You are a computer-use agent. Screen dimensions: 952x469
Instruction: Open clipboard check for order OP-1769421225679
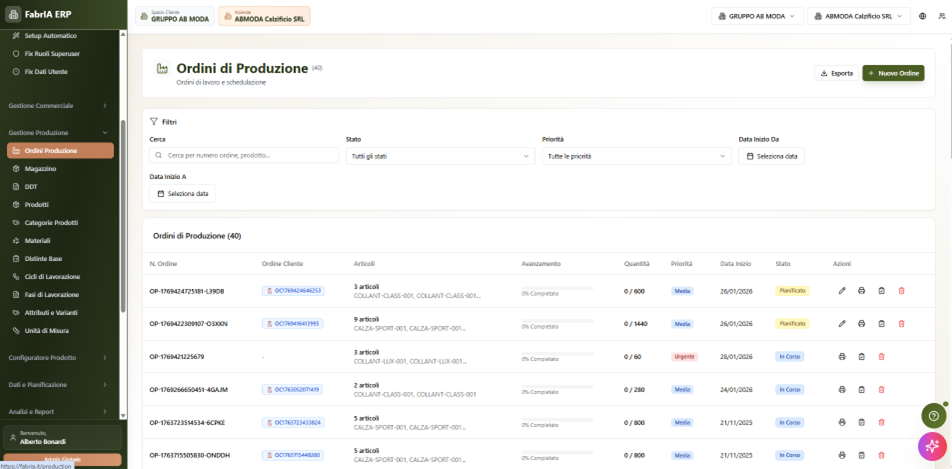coord(861,357)
